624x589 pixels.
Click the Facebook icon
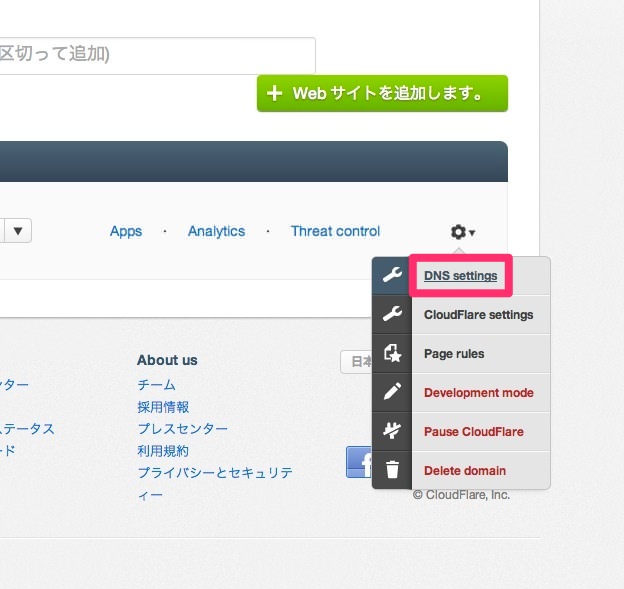[x=359, y=462]
